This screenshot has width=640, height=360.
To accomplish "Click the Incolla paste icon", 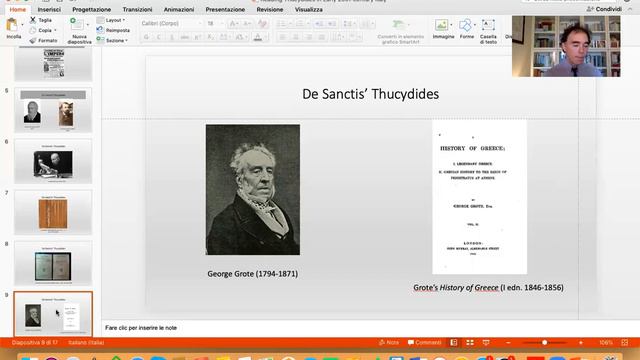I will (12, 25).
